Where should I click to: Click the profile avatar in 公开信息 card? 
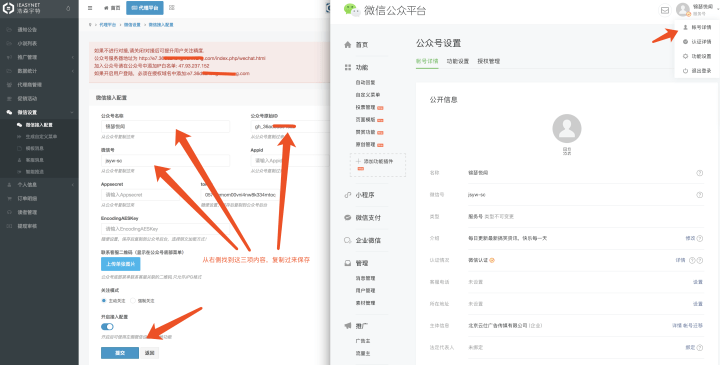coord(567,129)
